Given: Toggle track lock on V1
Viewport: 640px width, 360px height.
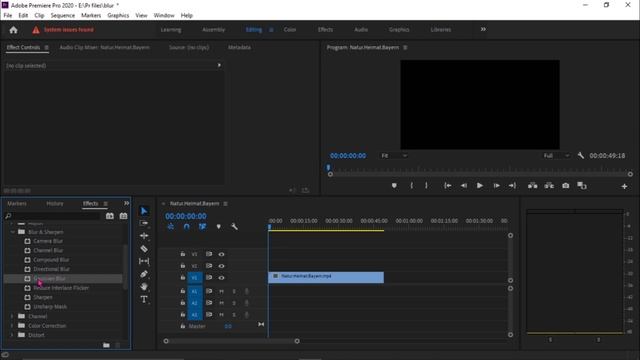Looking at the screenshot, I should point(183,278).
